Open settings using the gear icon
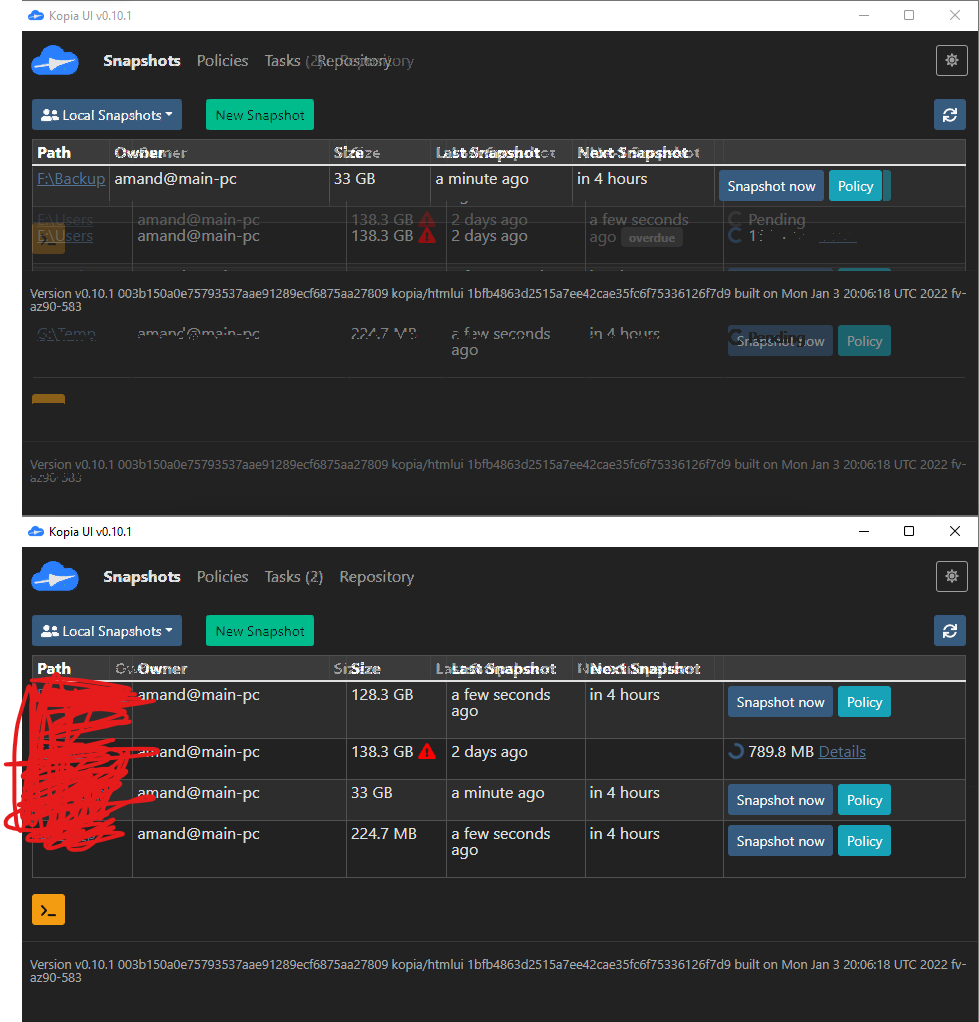 951,577
